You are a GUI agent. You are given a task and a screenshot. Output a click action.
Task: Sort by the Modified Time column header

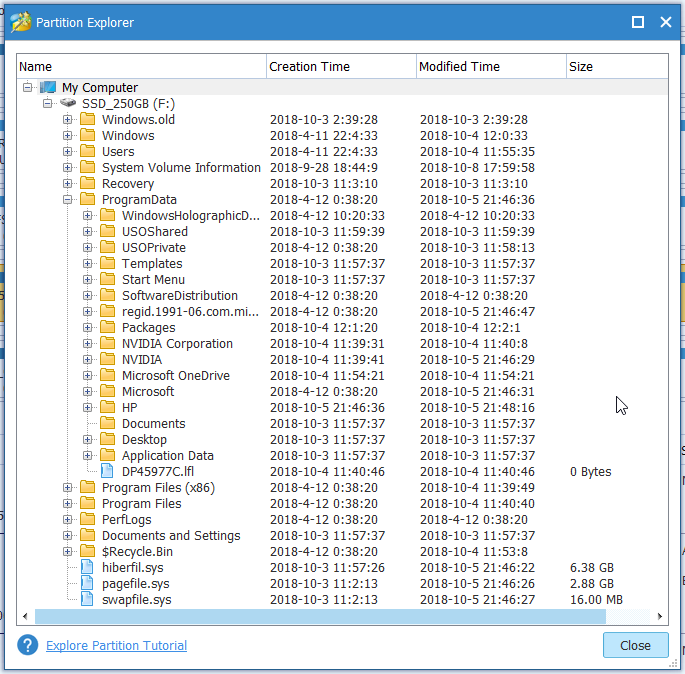point(491,66)
